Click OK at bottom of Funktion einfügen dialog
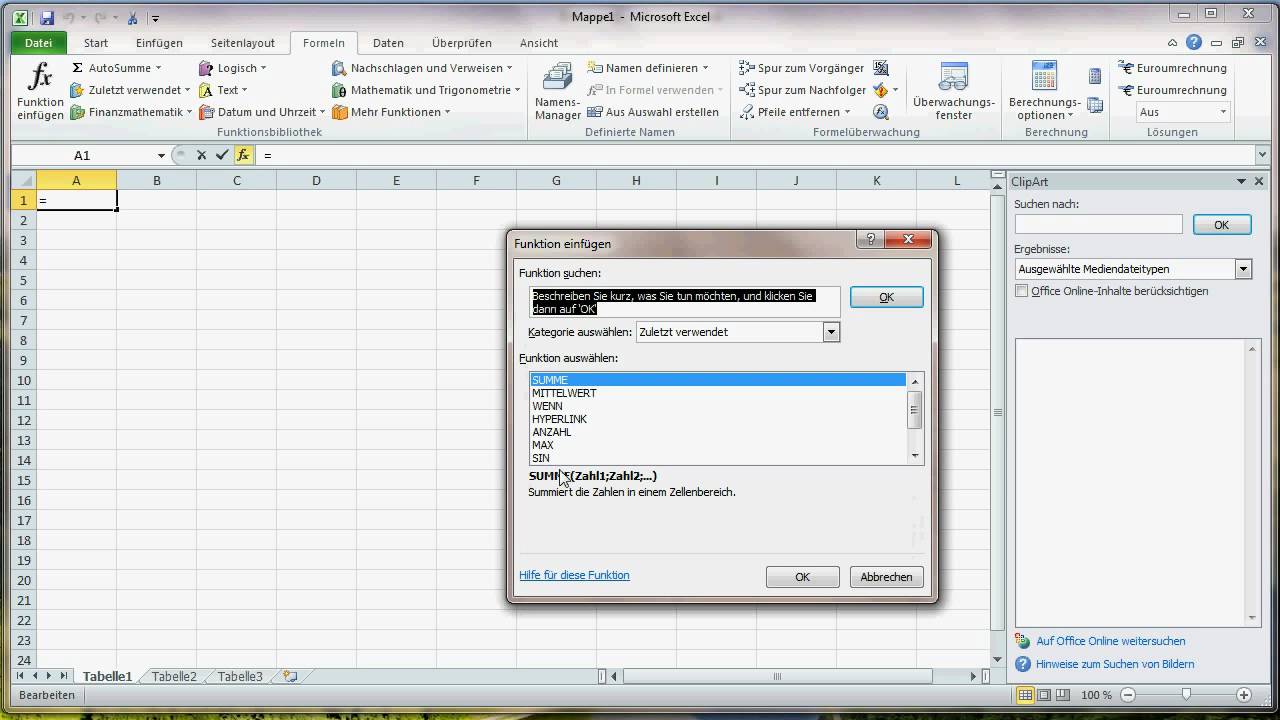The image size is (1280, 720). tap(802, 577)
